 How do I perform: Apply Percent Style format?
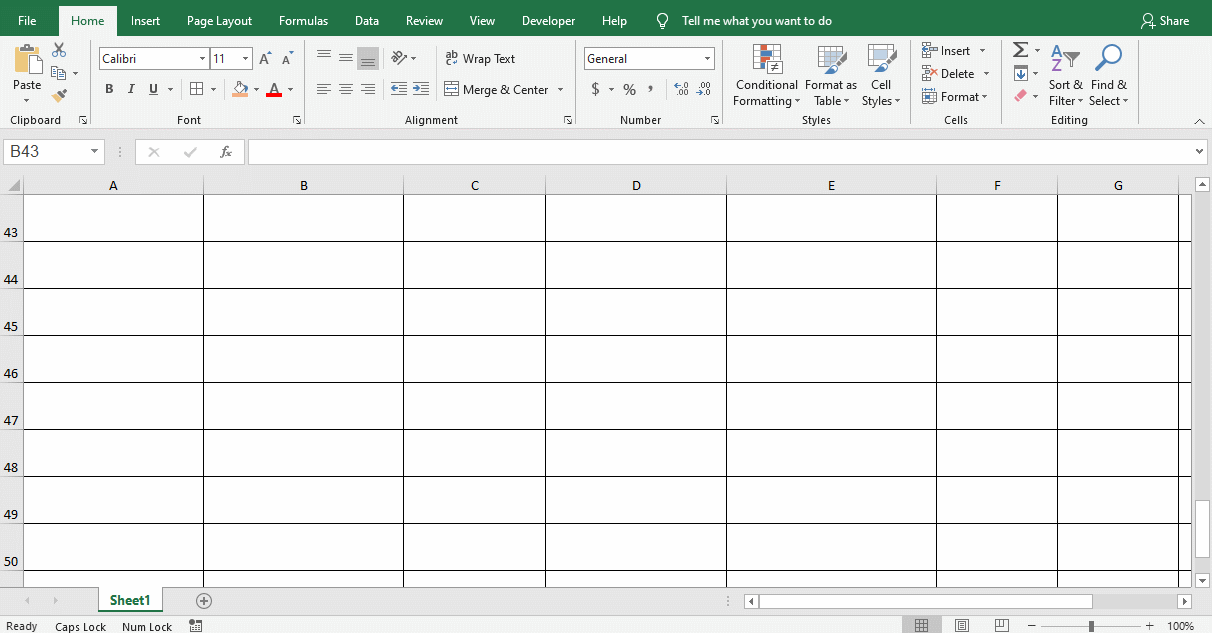(629, 89)
